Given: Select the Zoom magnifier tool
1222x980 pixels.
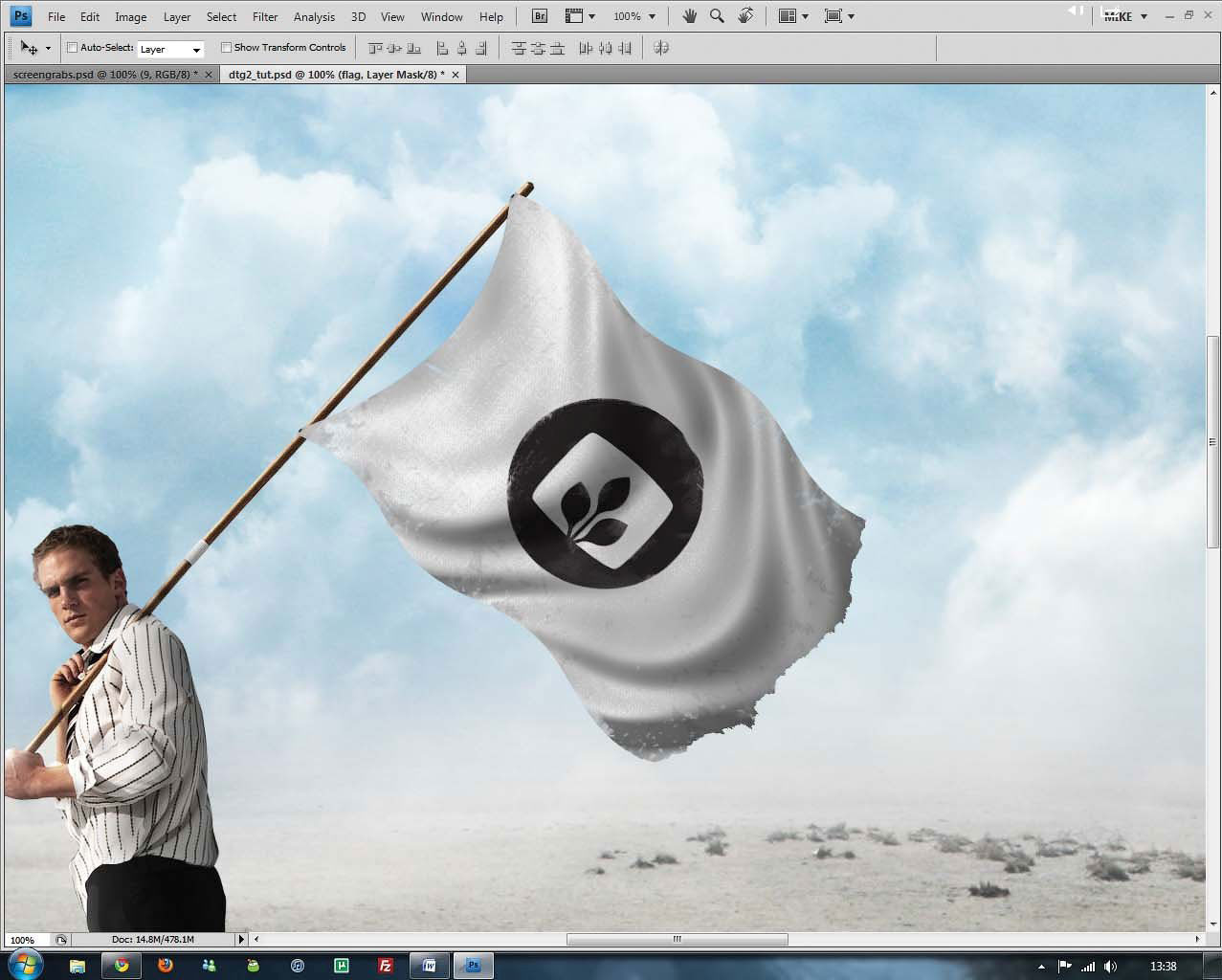Looking at the screenshot, I should (717, 16).
